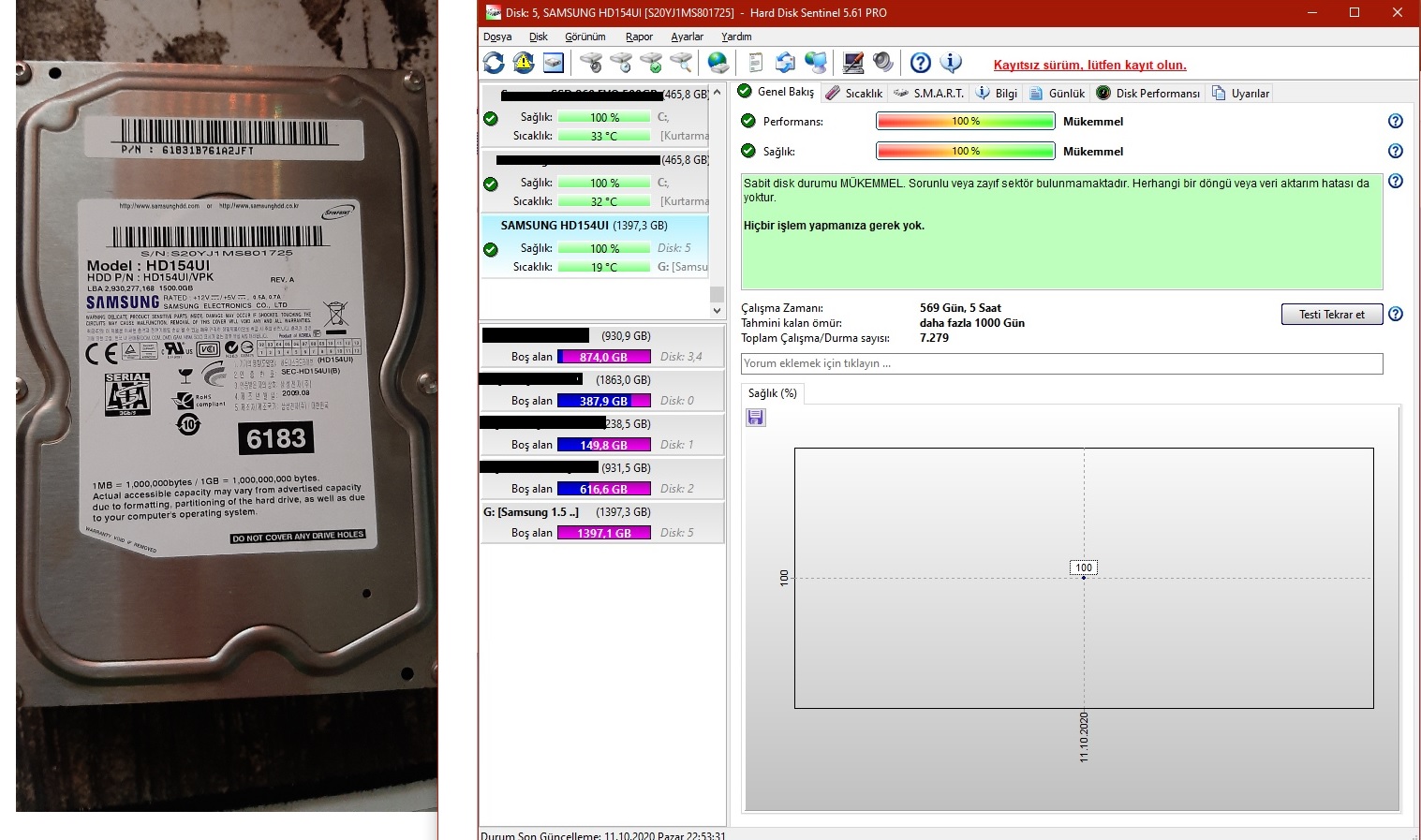Open the notepad report toolbar icon
The width and height of the screenshot is (1421, 840).
[x=756, y=63]
